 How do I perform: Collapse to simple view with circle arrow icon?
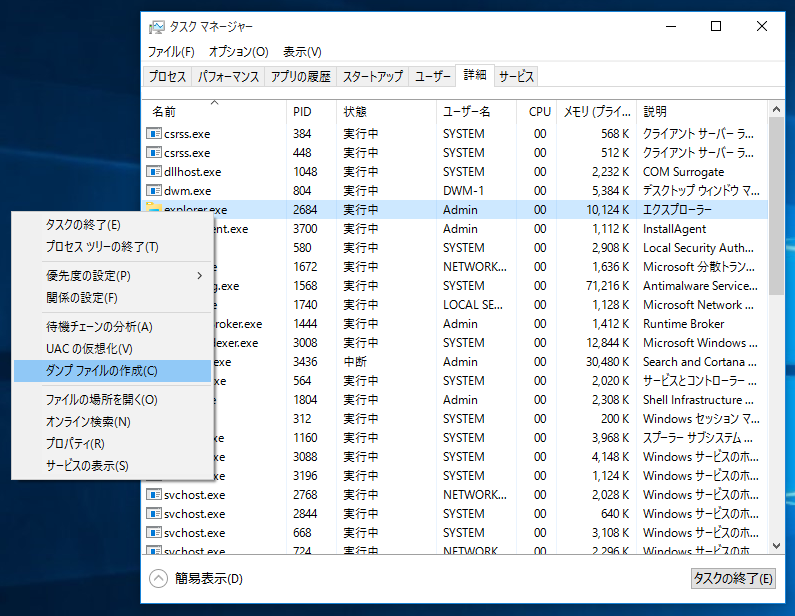point(158,578)
